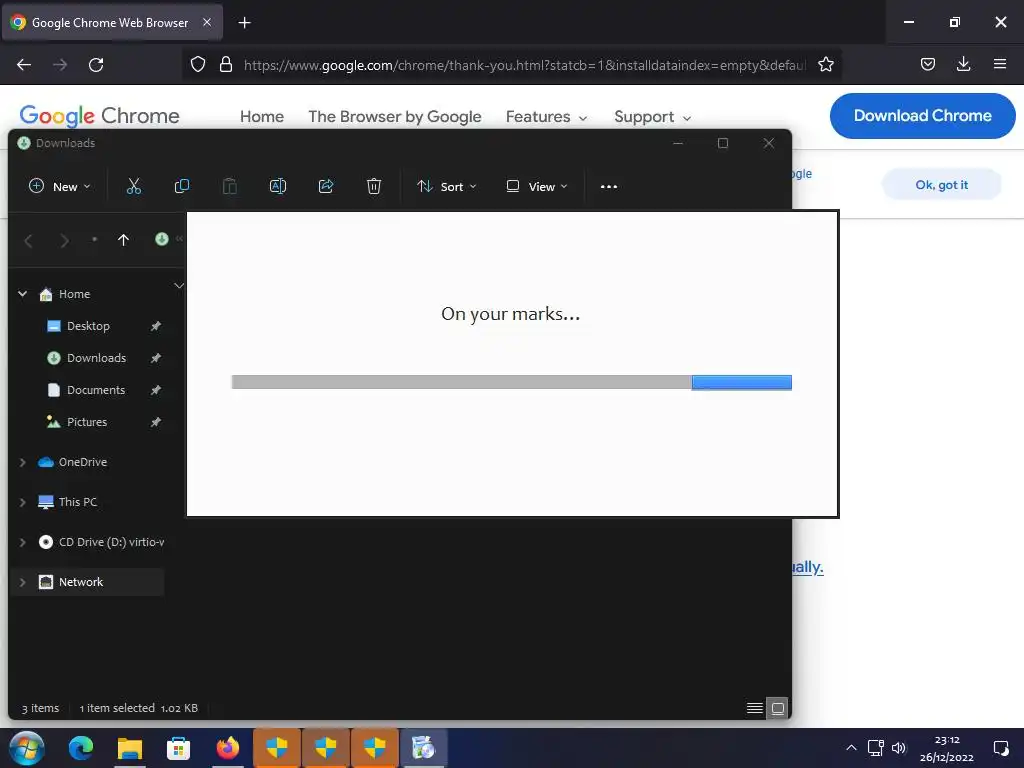Collapse the Home tree node
The image size is (1024, 768).
(23, 294)
